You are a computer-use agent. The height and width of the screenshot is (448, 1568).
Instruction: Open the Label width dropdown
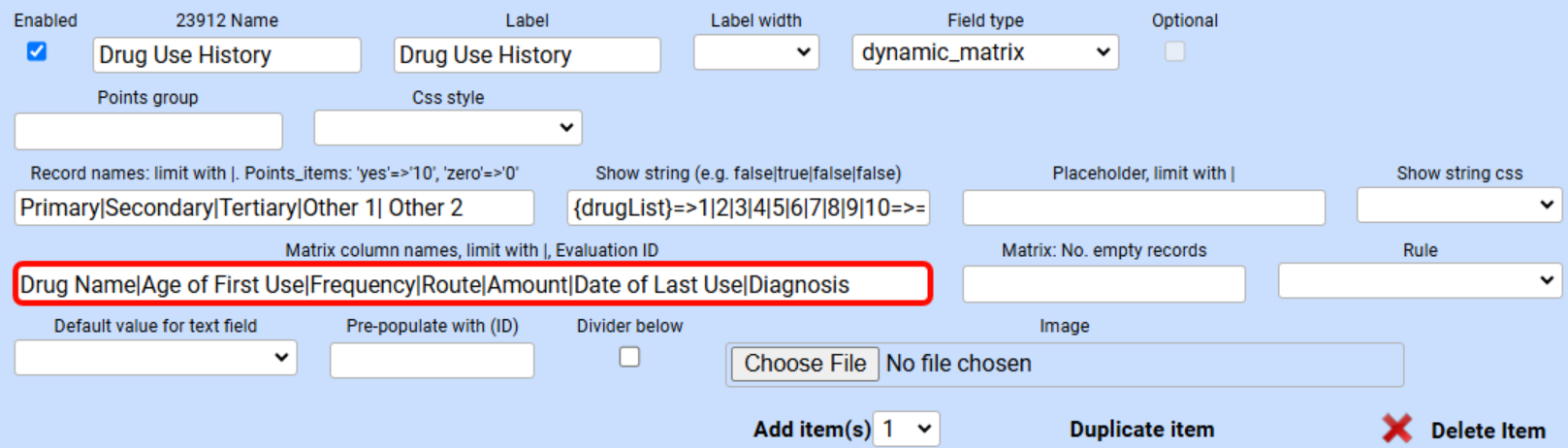[x=756, y=52]
